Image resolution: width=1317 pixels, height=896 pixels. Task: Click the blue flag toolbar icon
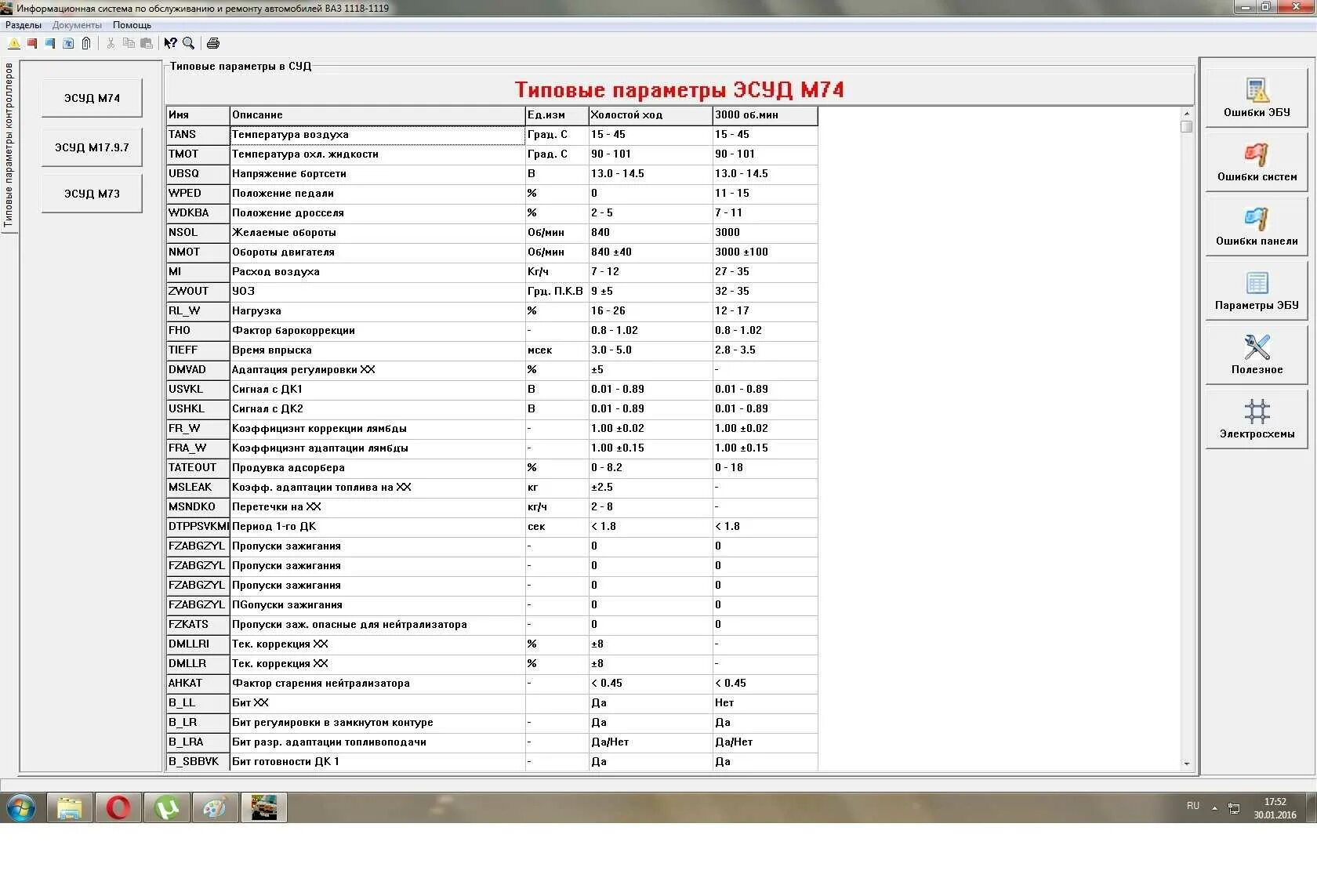click(50, 43)
